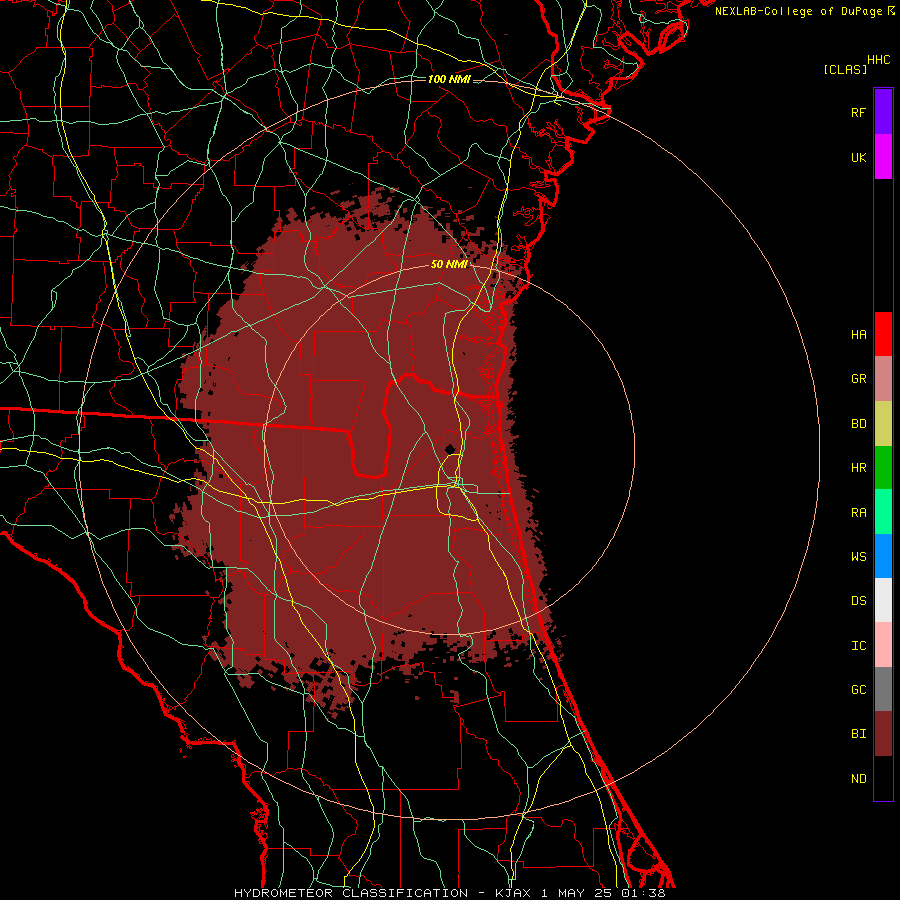Select the GC gray legend swatch
The image size is (900, 900).
click(x=883, y=689)
